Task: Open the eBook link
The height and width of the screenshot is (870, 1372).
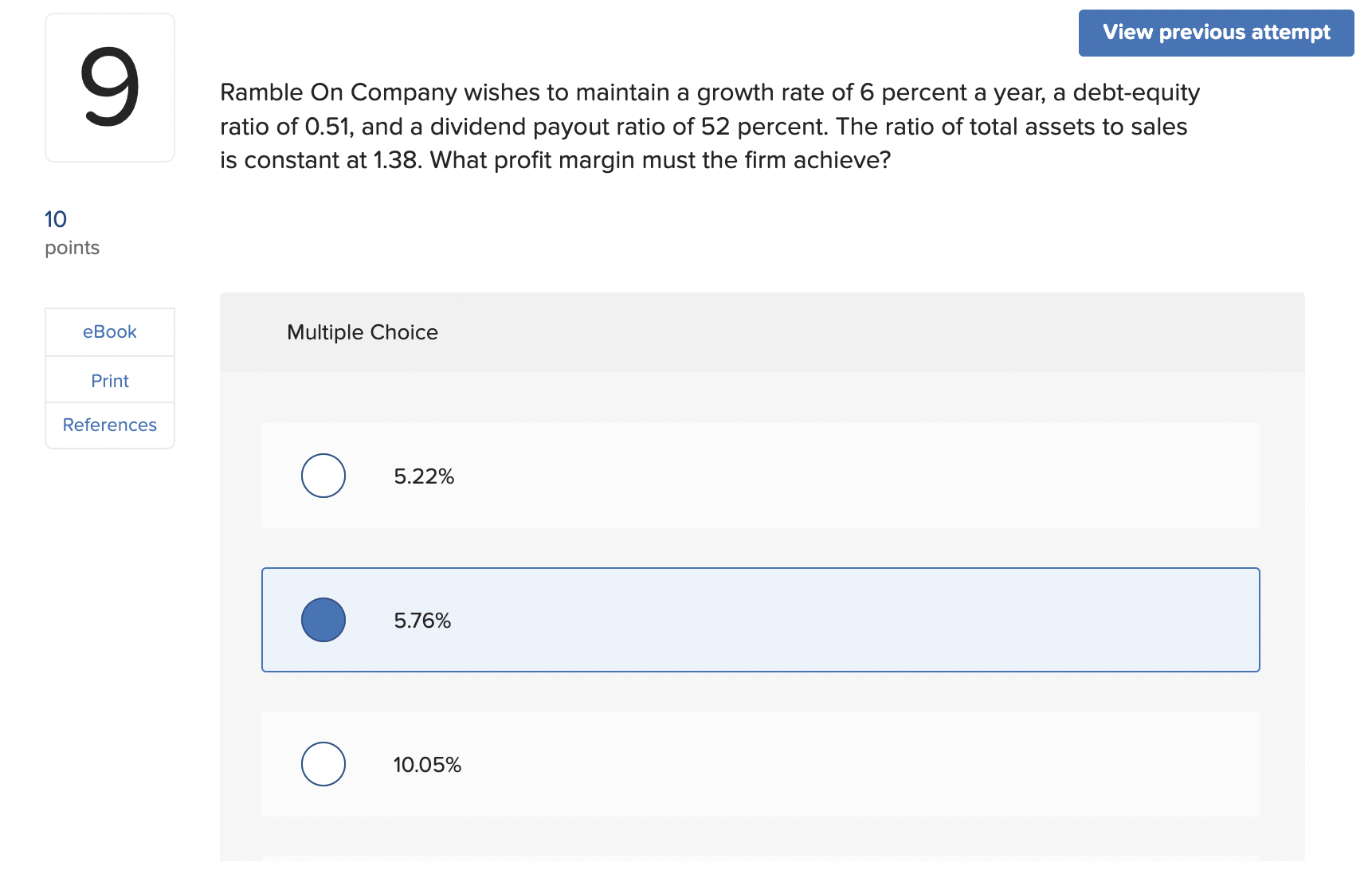Action: click(x=110, y=332)
